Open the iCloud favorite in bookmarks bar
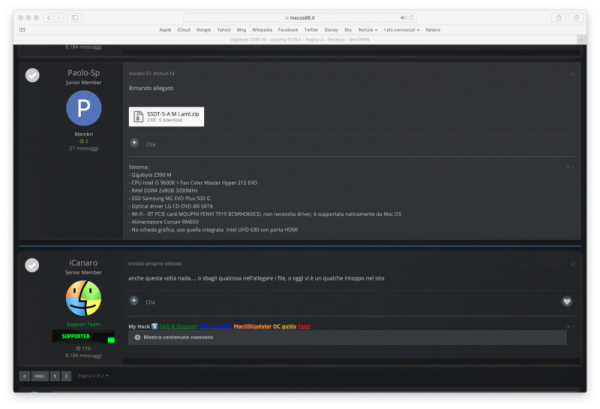Image resolution: width=600 pixels, height=409 pixels. point(184,30)
